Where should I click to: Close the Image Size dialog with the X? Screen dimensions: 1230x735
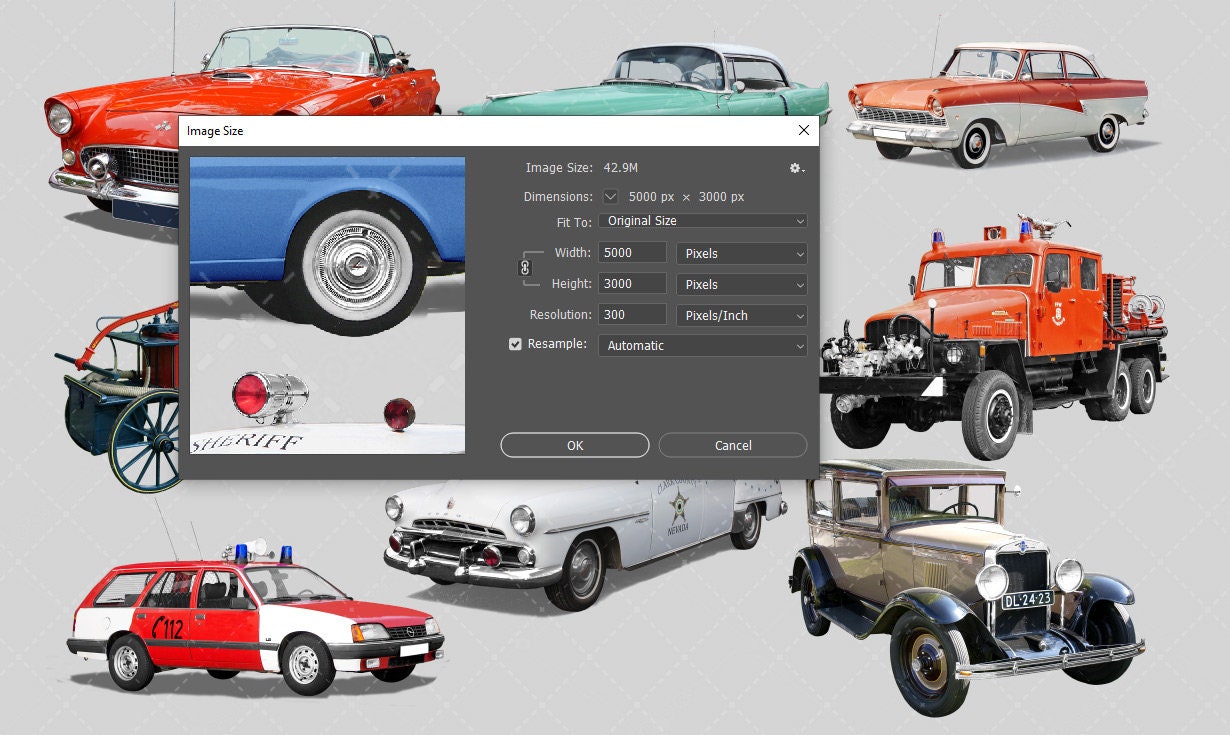click(804, 130)
